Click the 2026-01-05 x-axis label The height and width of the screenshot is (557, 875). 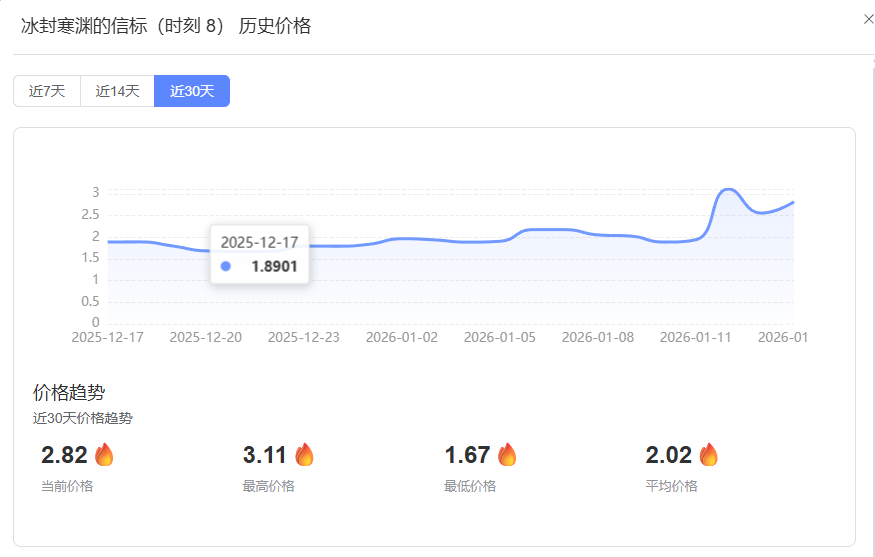tap(499, 337)
